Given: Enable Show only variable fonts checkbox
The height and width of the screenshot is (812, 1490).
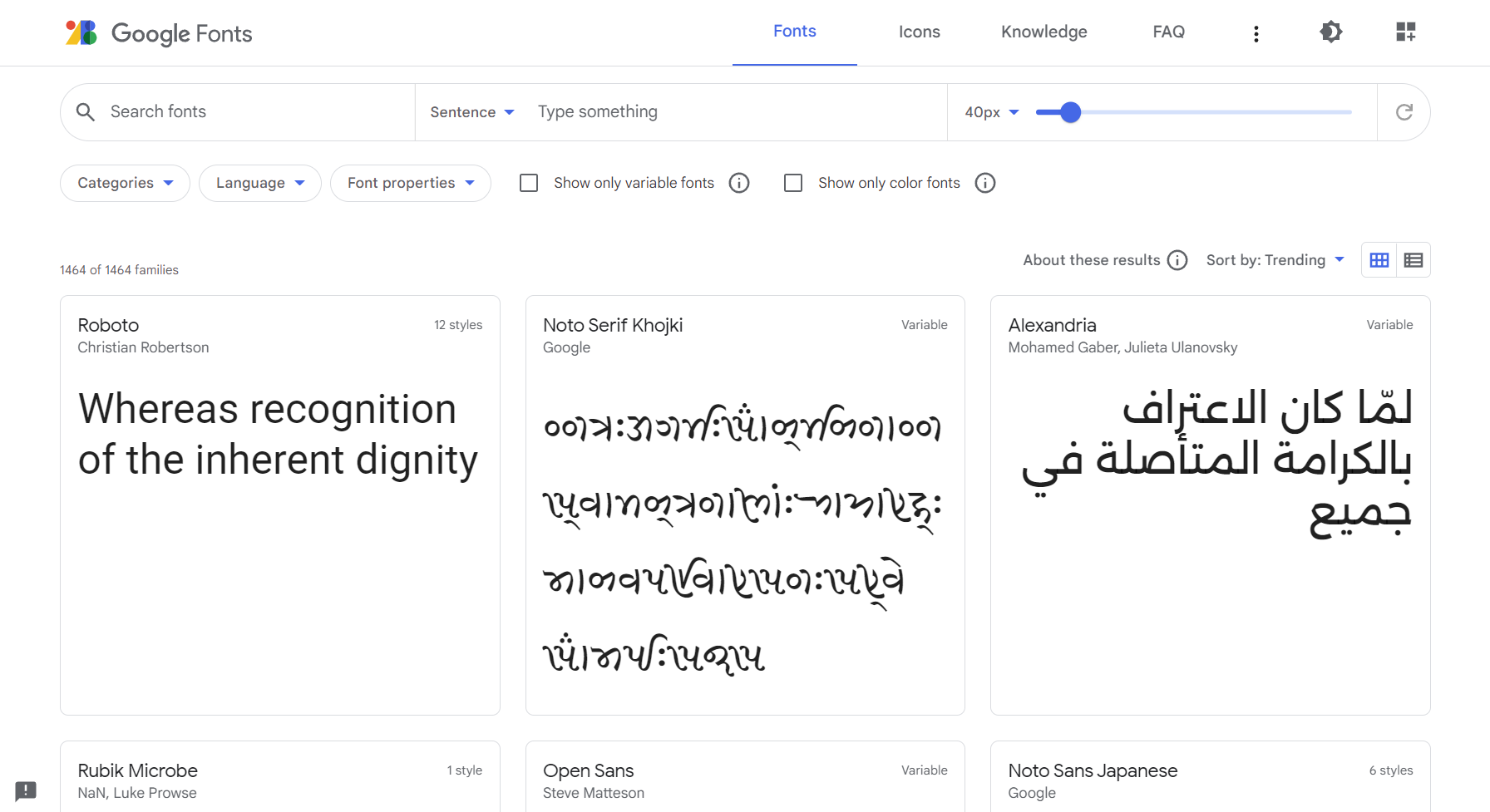Looking at the screenshot, I should coord(529,183).
